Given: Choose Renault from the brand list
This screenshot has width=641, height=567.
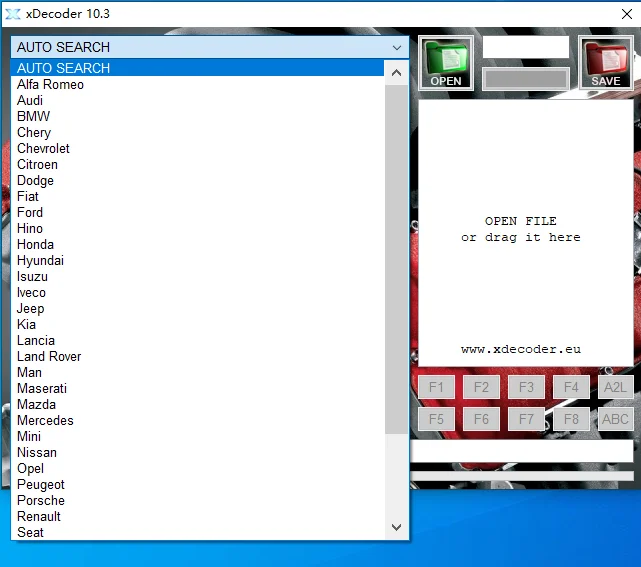Looking at the screenshot, I should tap(197, 516).
